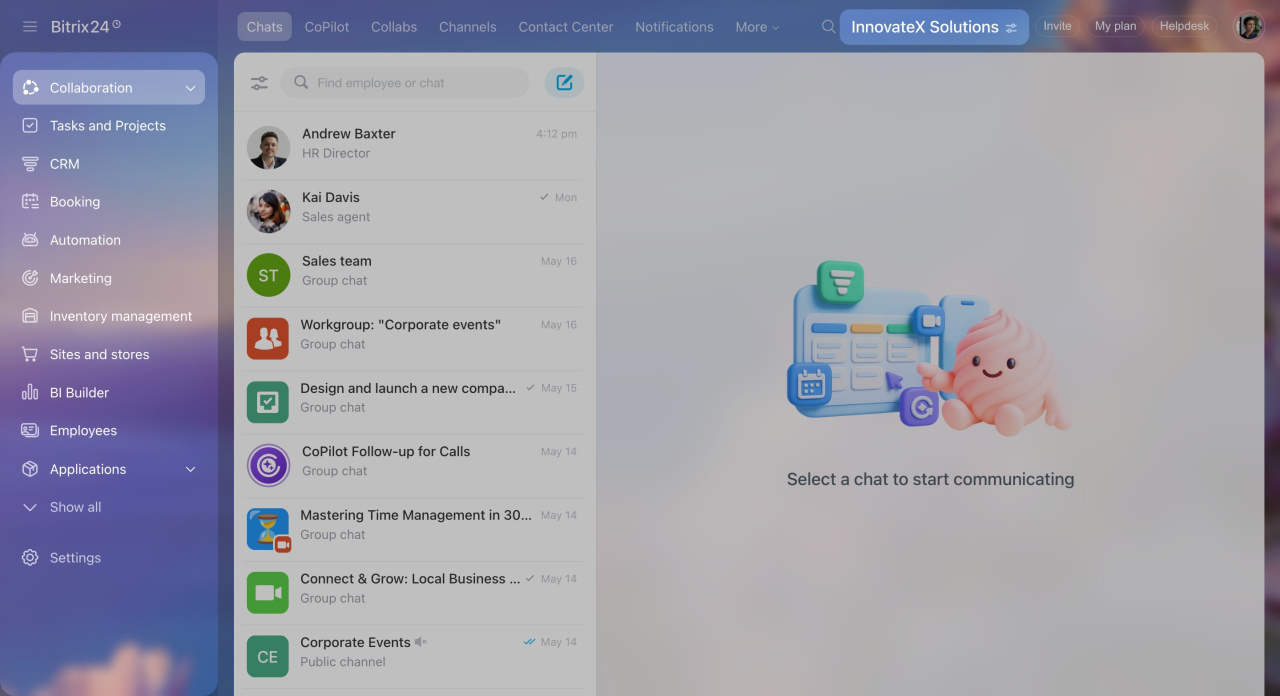Screen dimensions: 1280x696
Task: Click the muted speaker icon on Corporate Events
Action: coord(421,642)
